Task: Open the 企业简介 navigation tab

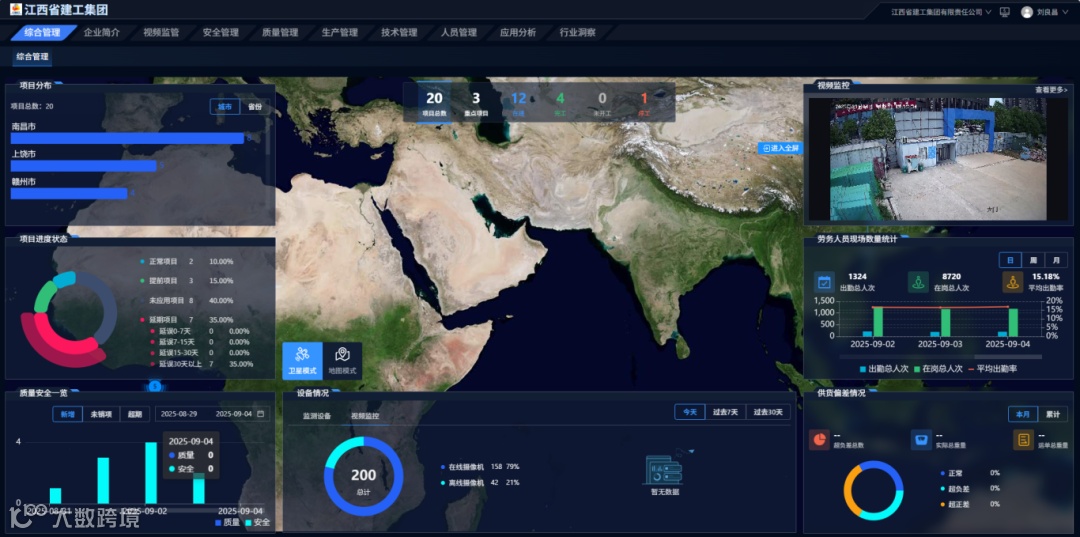Action: (x=101, y=32)
